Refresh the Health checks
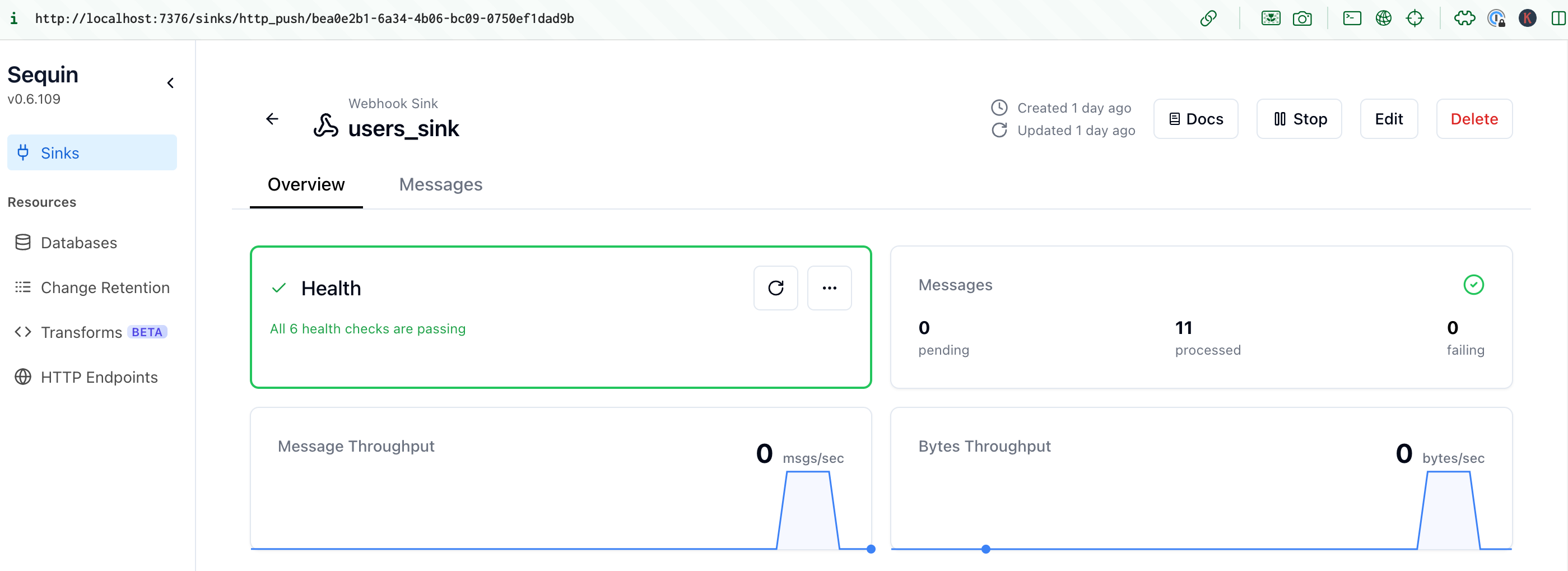This screenshot has width=1568, height=571. coord(775,287)
